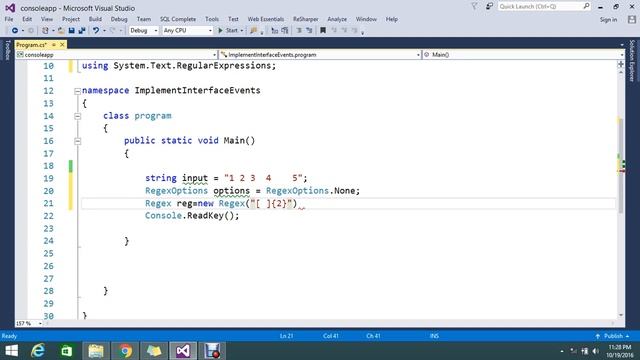Pin the Program.cs tab
The width and height of the screenshot is (640, 360).
[54, 45]
